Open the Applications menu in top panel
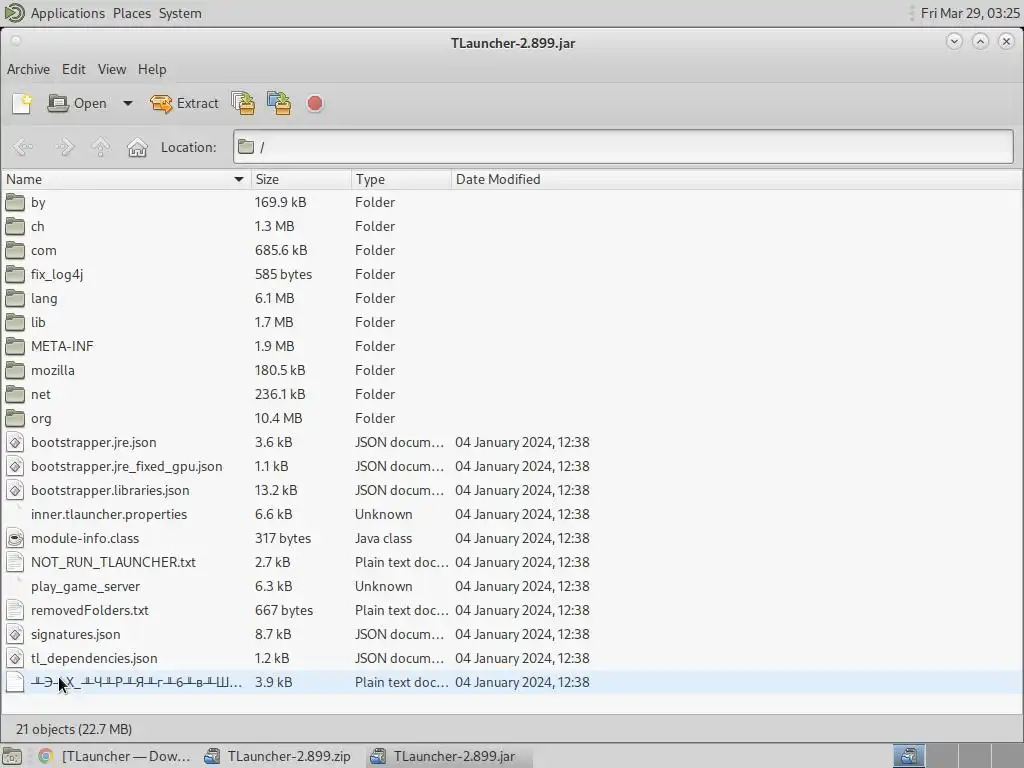Screen dimensions: 1024x768 pos(67,13)
